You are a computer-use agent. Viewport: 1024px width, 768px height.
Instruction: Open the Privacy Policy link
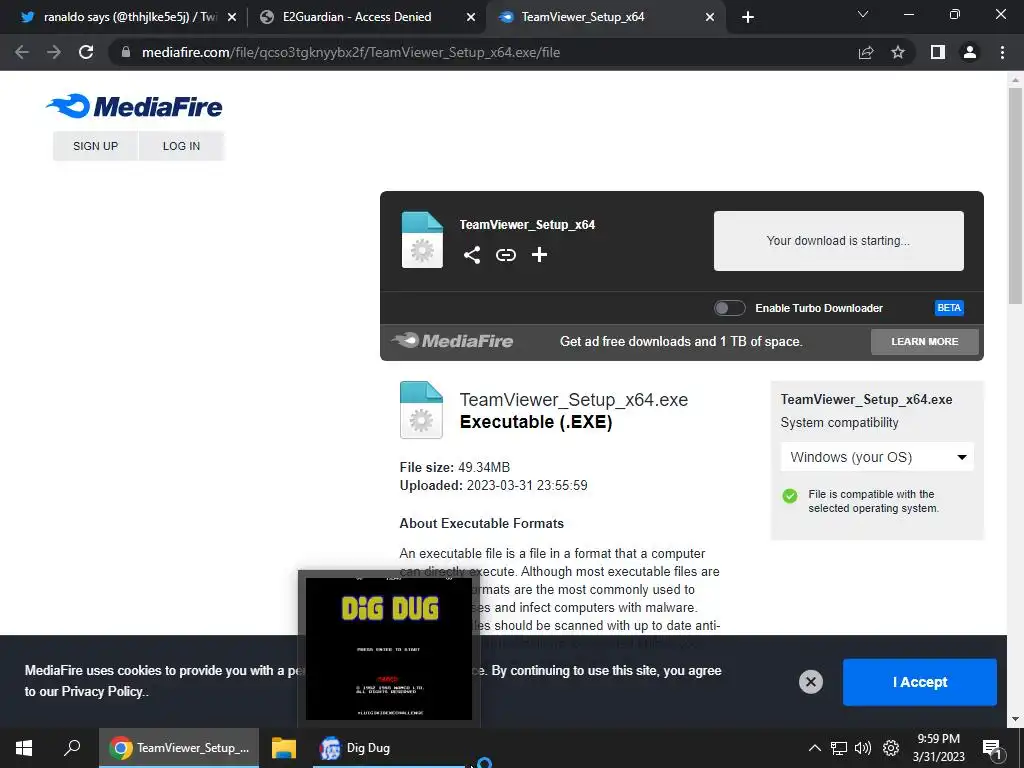(102, 692)
